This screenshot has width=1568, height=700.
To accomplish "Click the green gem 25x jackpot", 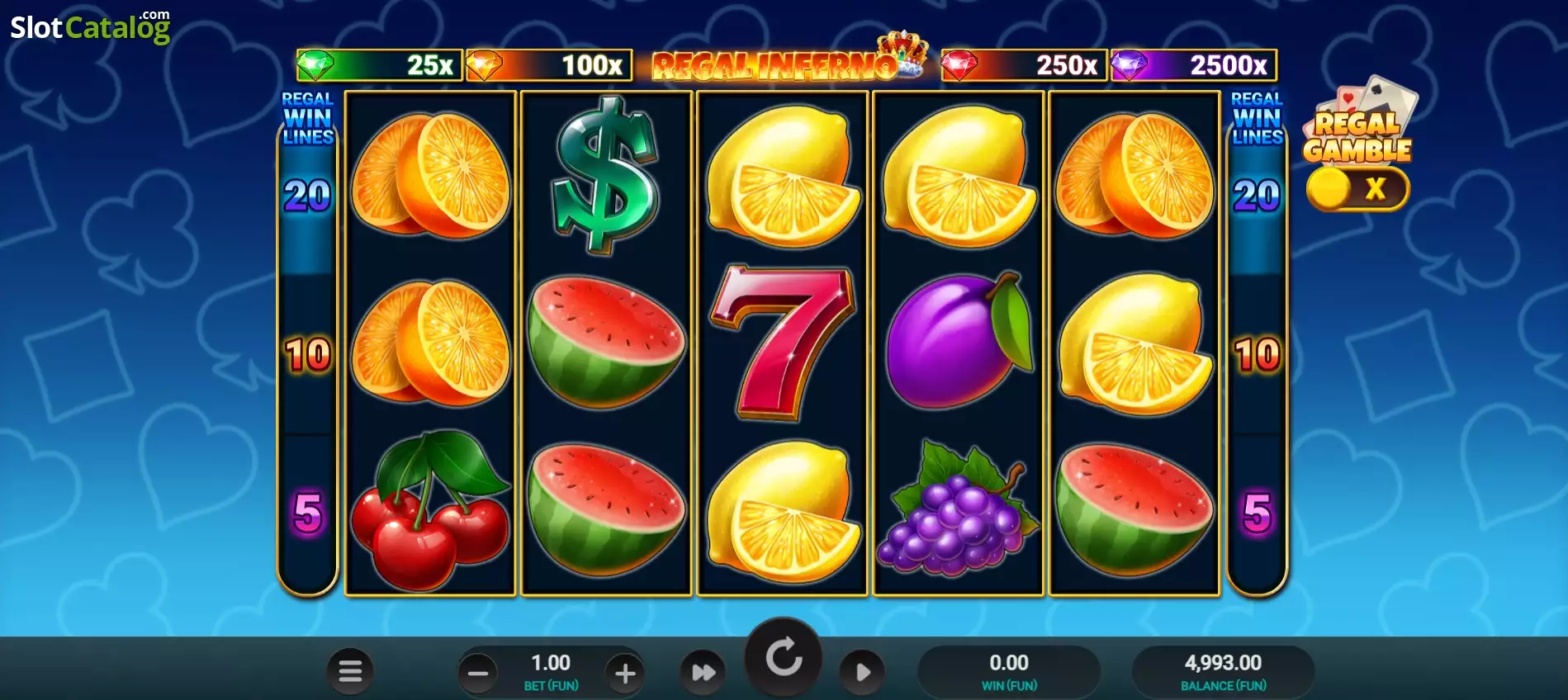I will [379, 65].
